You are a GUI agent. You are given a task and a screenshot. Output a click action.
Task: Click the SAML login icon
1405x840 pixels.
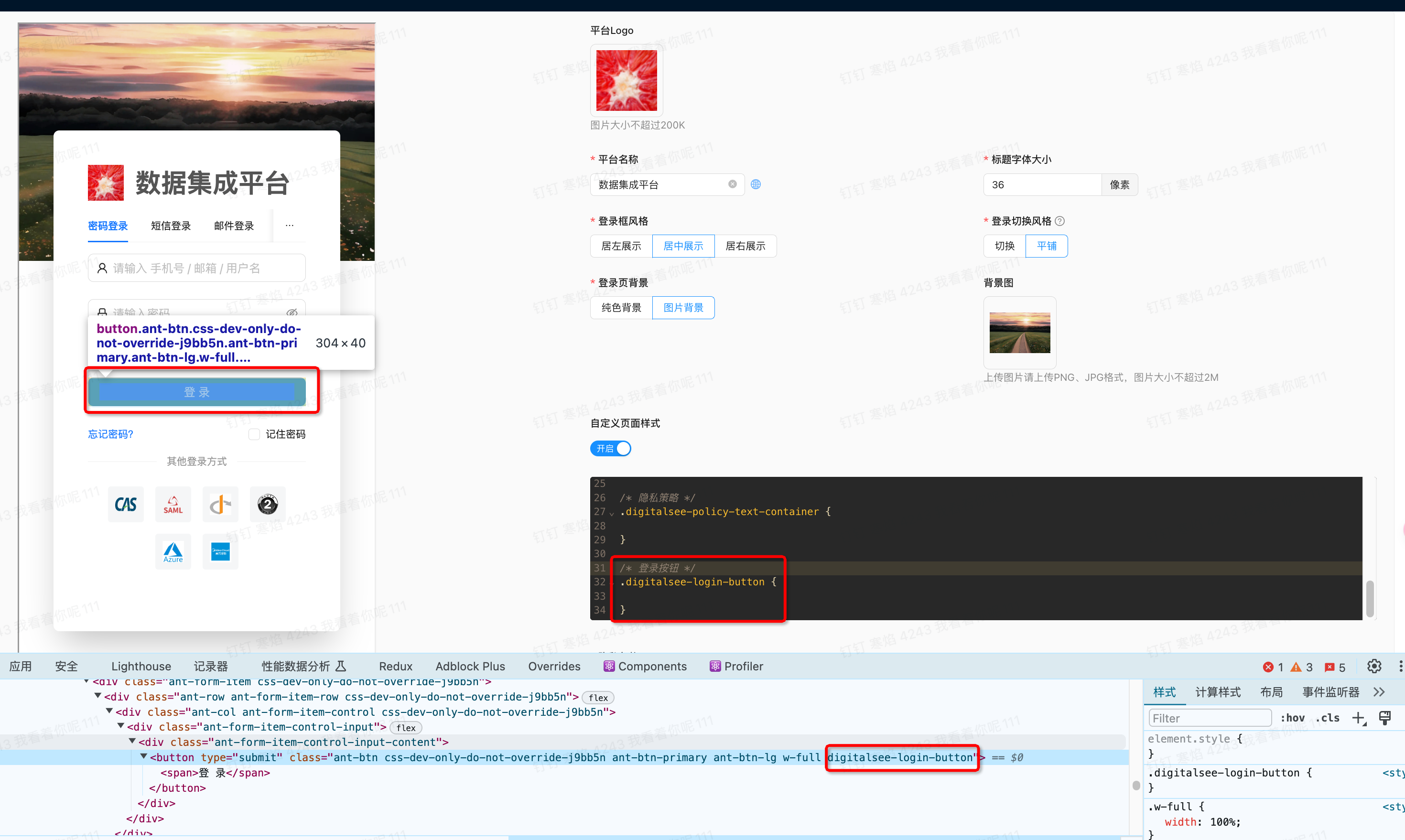click(173, 504)
